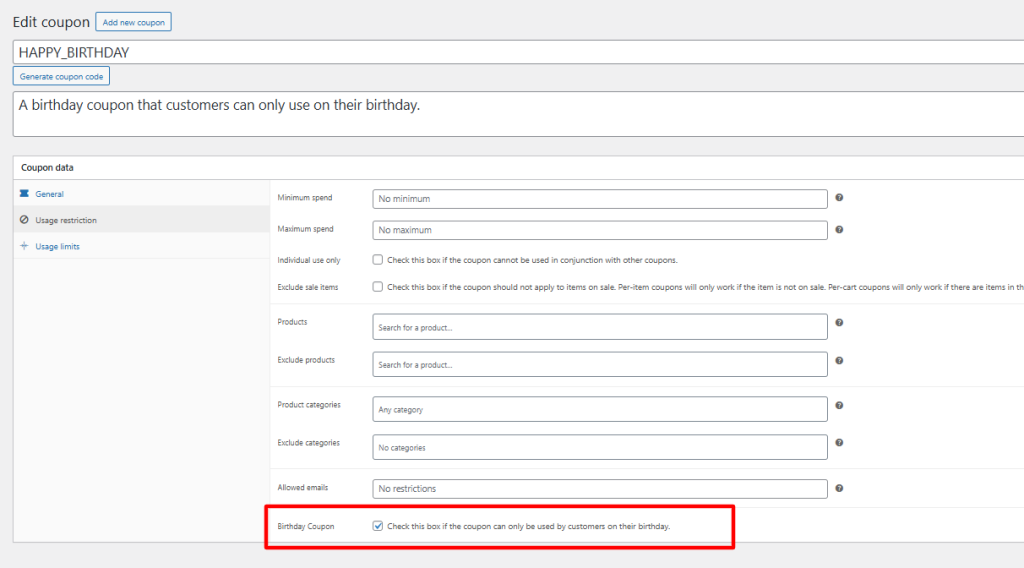Image resolution: width=1024 pixels, height=568 pixels.
Task: Click into the coupon description text area
Action: [519, 114]
